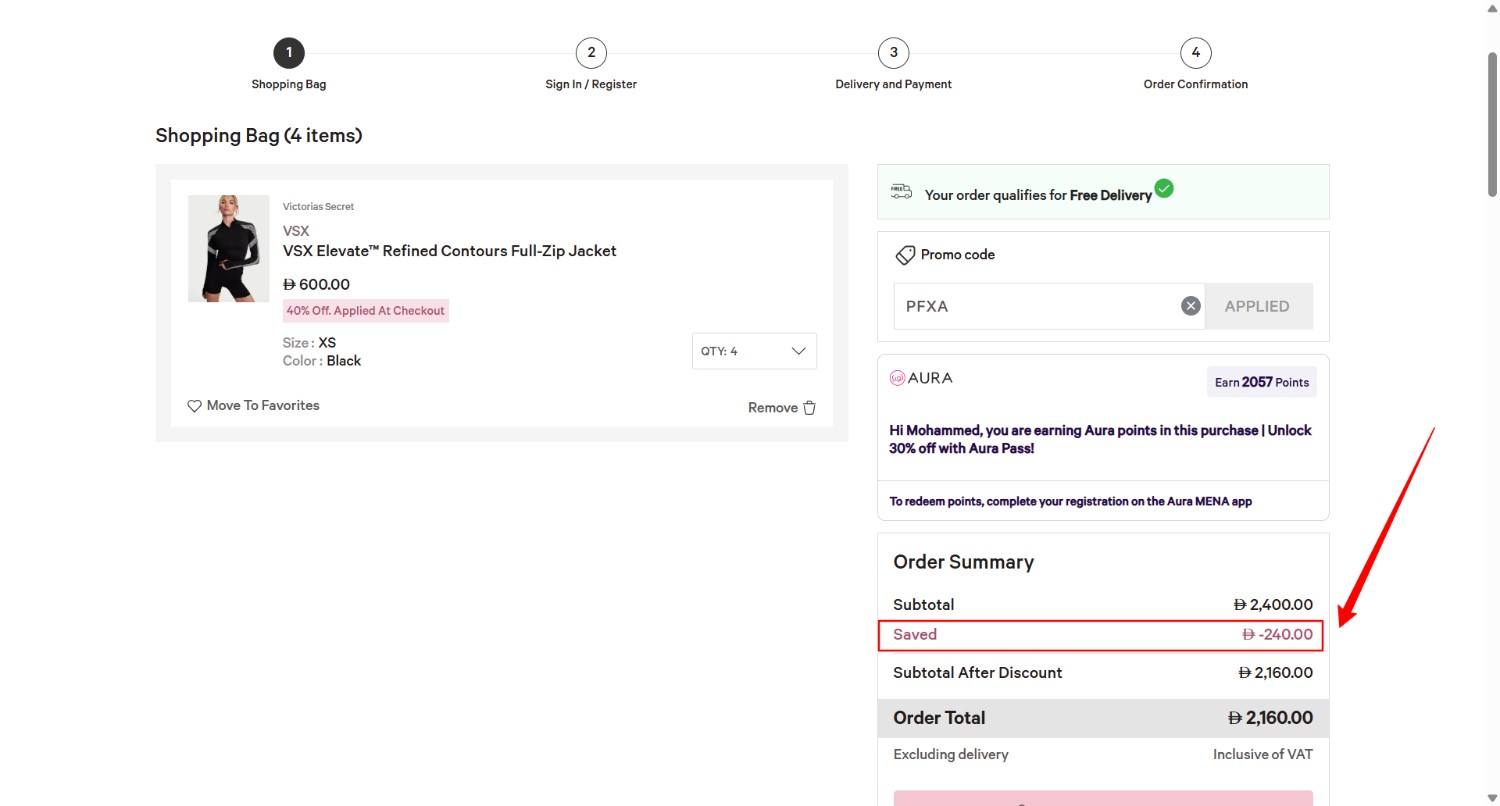Click the Inclusive of VAT note
This screenshot has width=1500, height=806.
pyautogui.click(x=1263, y=755)
